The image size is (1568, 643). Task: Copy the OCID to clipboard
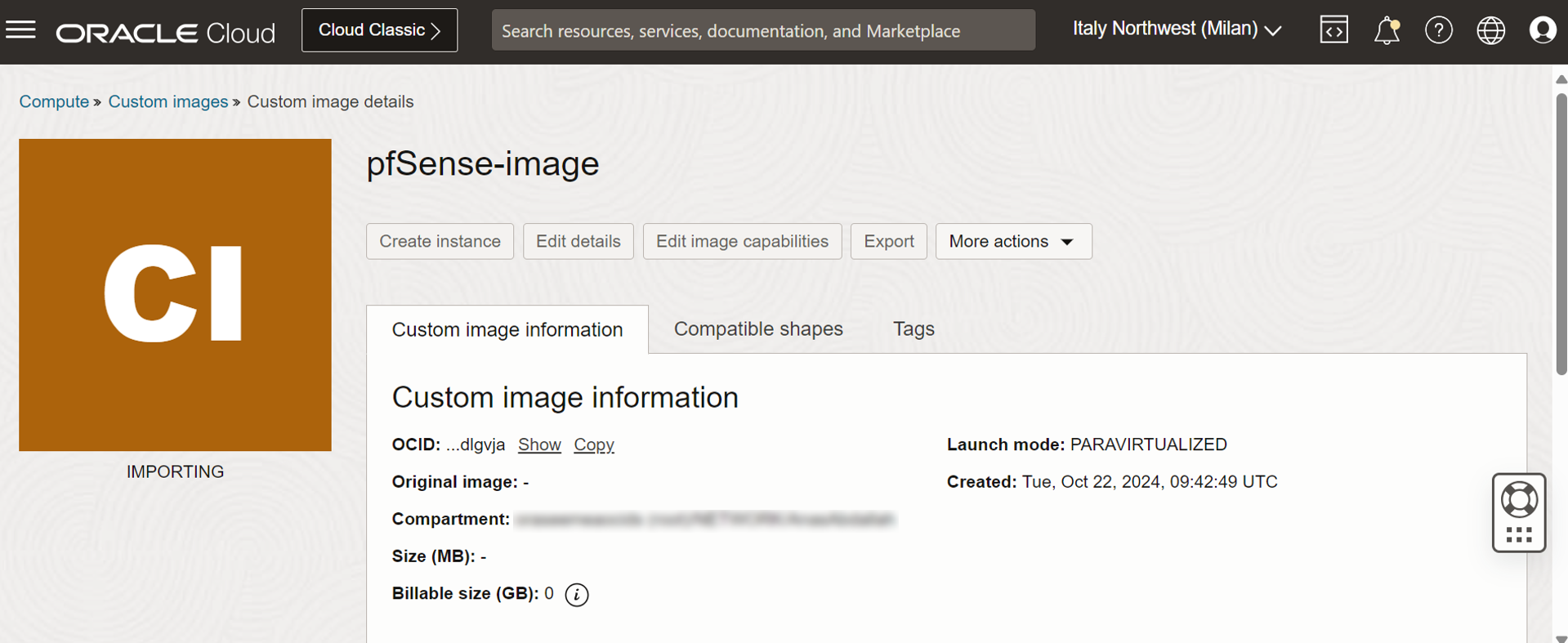click(x=593, y=444)
